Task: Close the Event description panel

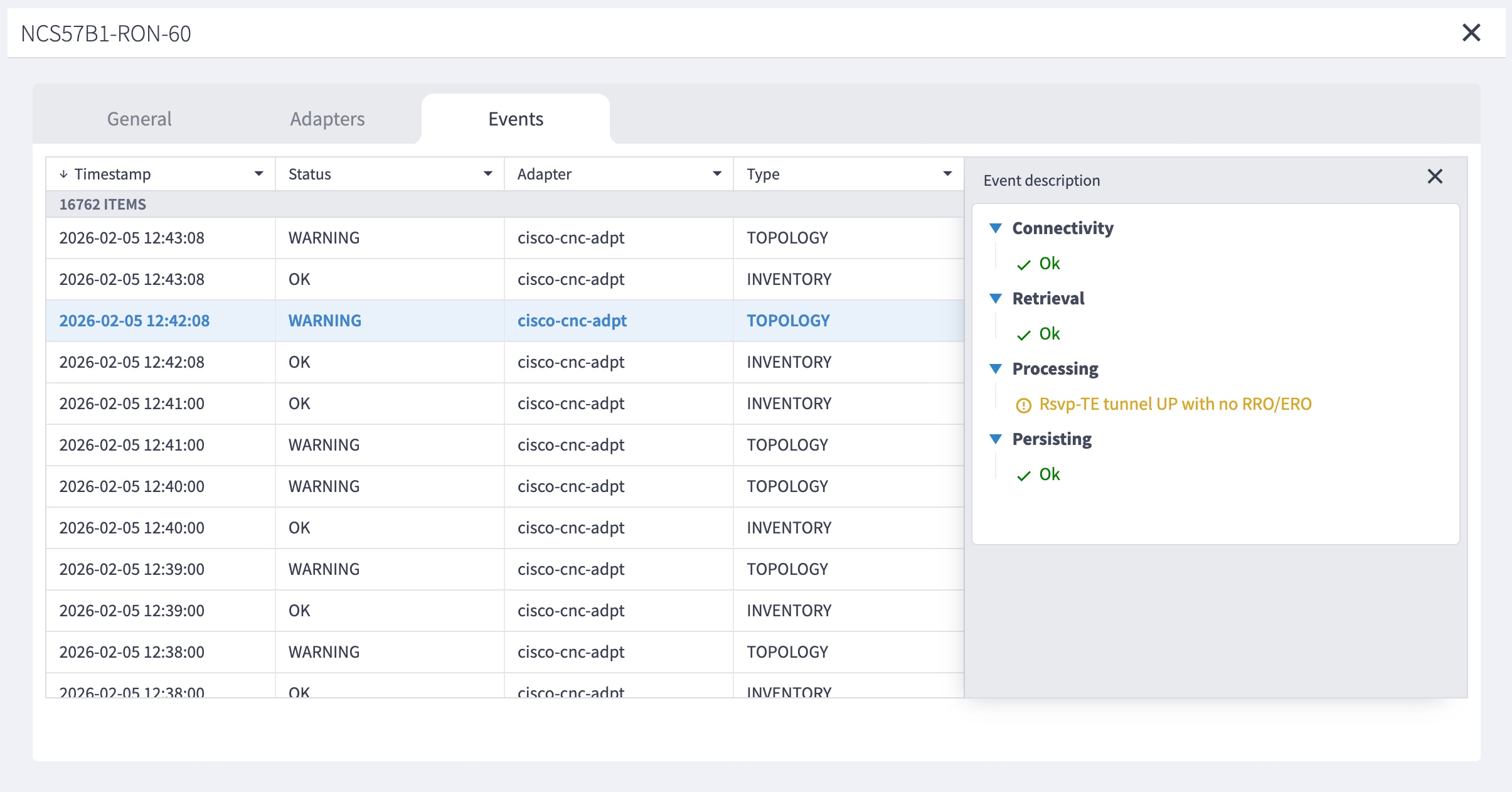Action: point(1434,176)
